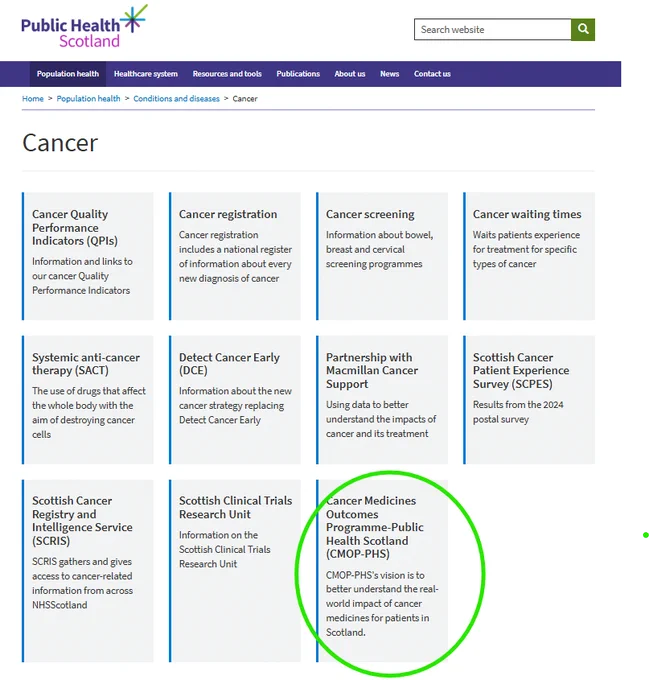Click 'SCRIS gathers and gives access' description
Screen dimensions: 649x680
click(82, 583)
